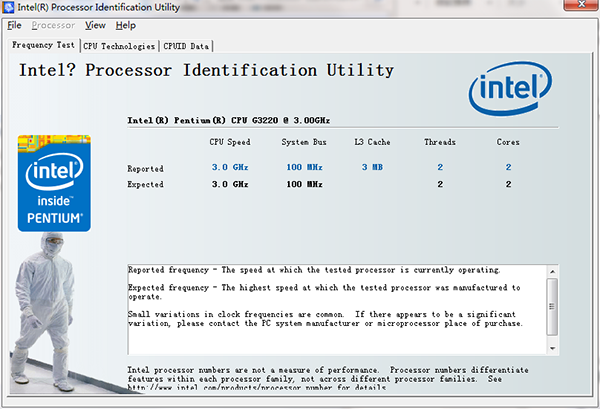Click the 'Expected' row label
Viewport: 600px width, 409px height.
(x=145, y=184)
